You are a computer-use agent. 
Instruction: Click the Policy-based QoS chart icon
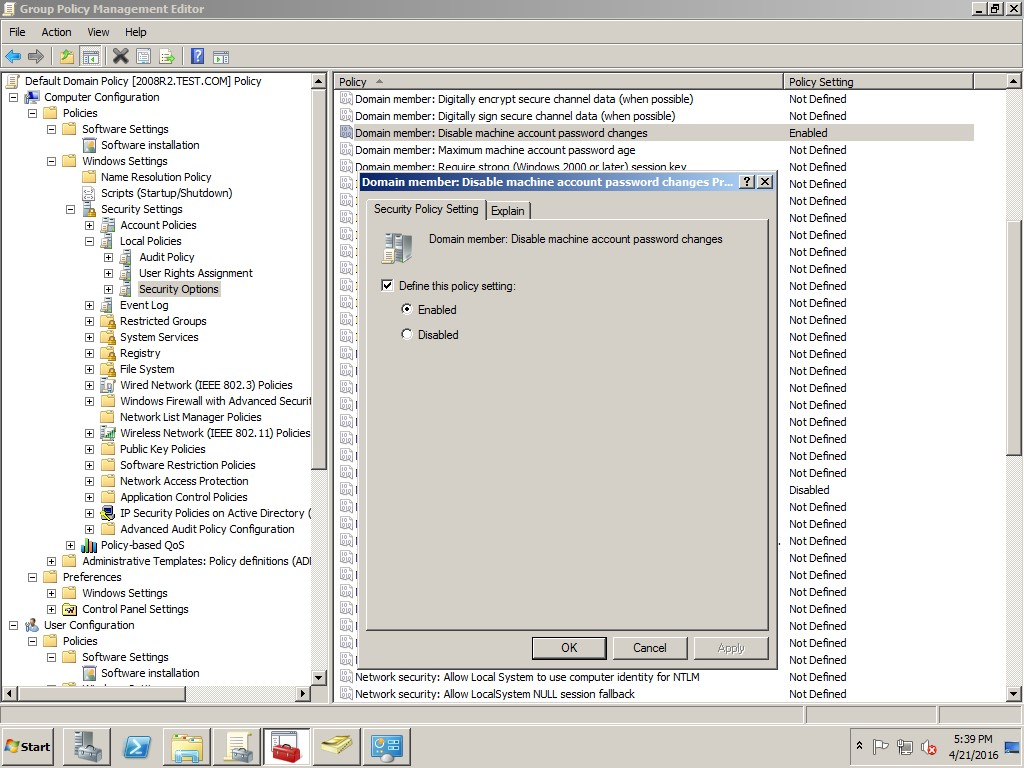(89, 545)
